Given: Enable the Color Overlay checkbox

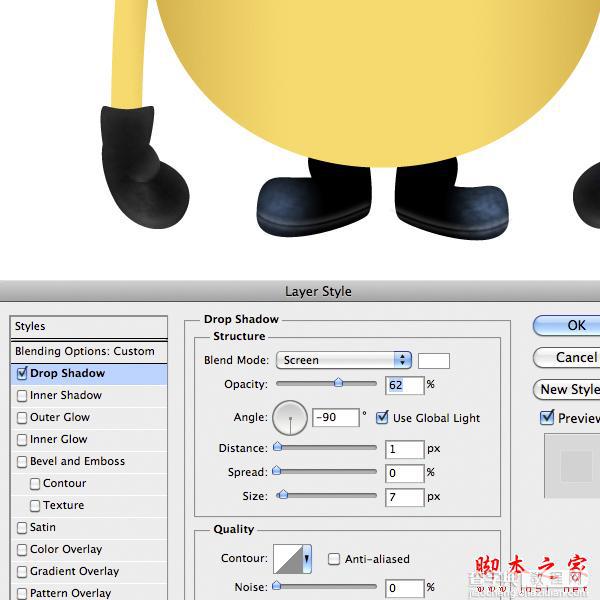Looking at the screenshot, I should pyautogui.click(x=22, y=549).
